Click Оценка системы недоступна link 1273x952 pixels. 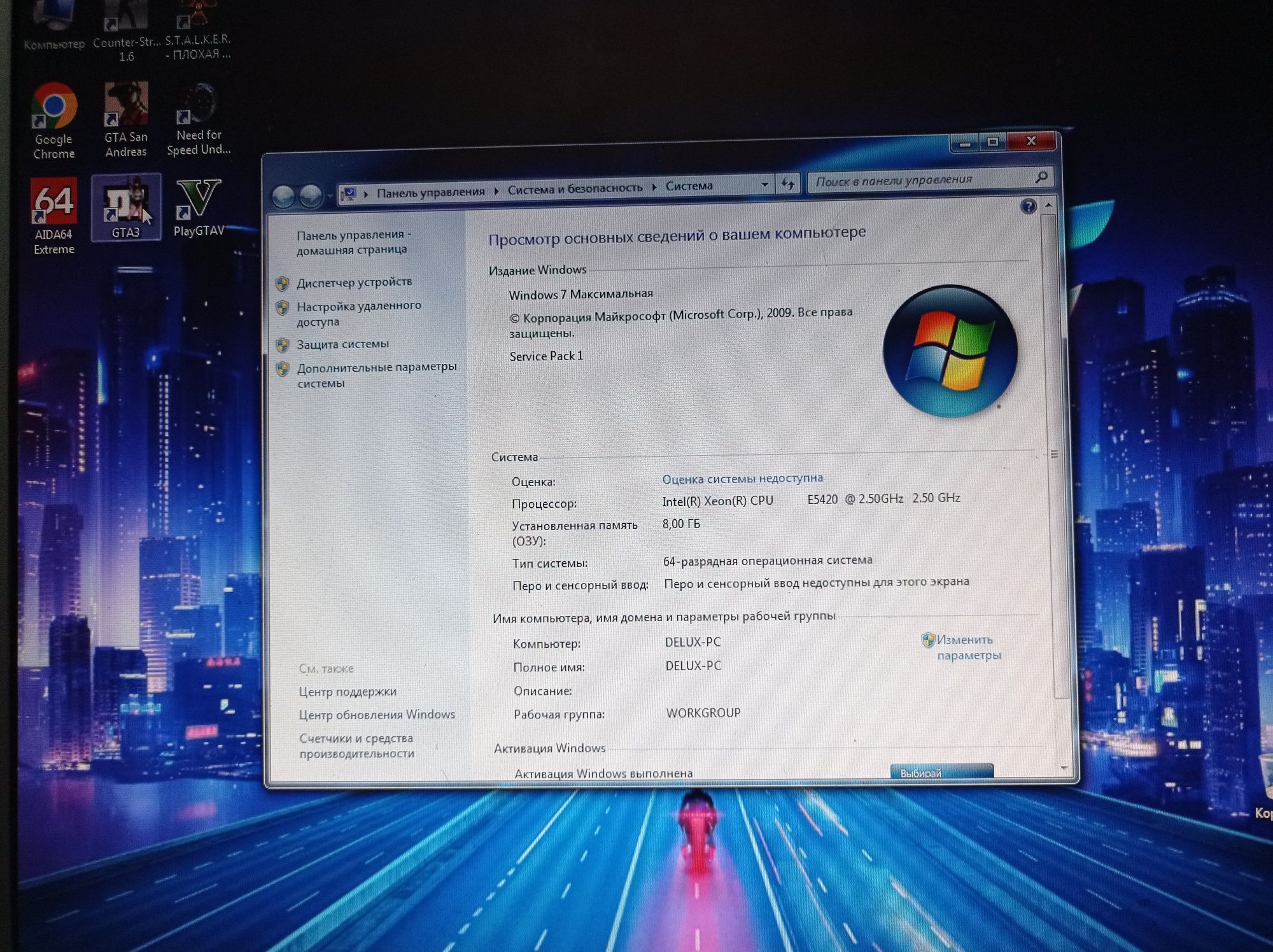[742, 479]
